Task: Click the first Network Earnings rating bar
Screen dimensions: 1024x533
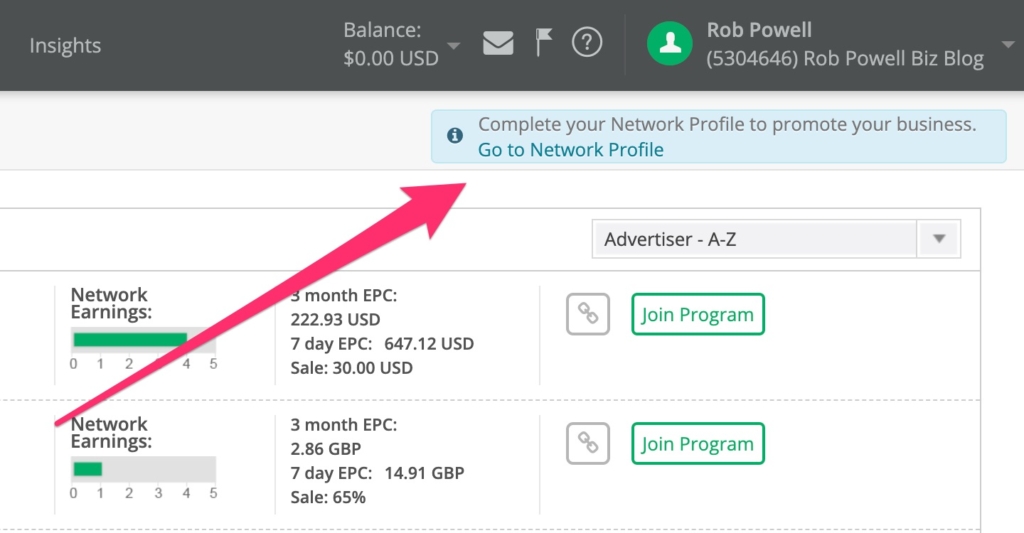Action: point(144,340)
